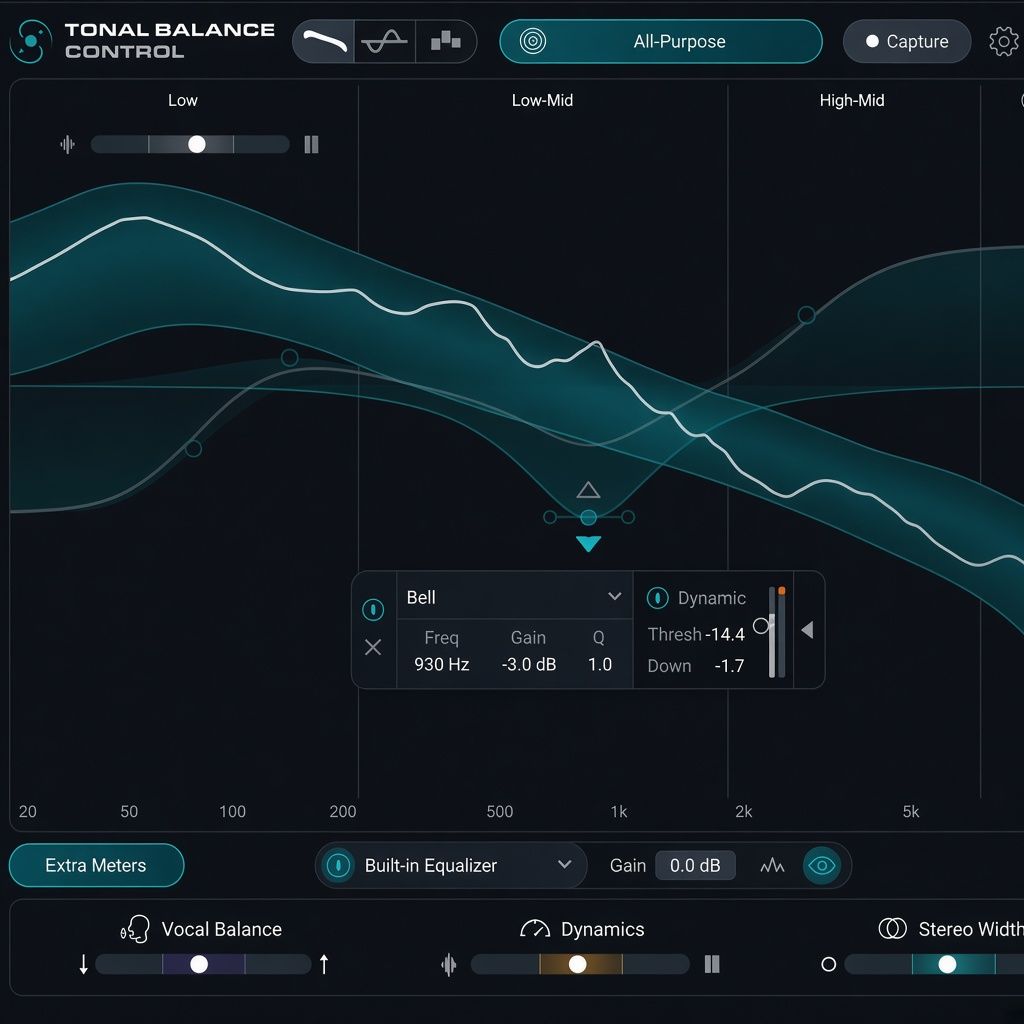Viewport: 1024px width, 1024px height.
Task: Click the Tonal Balance Control logo icon
Action: tap(31, 41)
